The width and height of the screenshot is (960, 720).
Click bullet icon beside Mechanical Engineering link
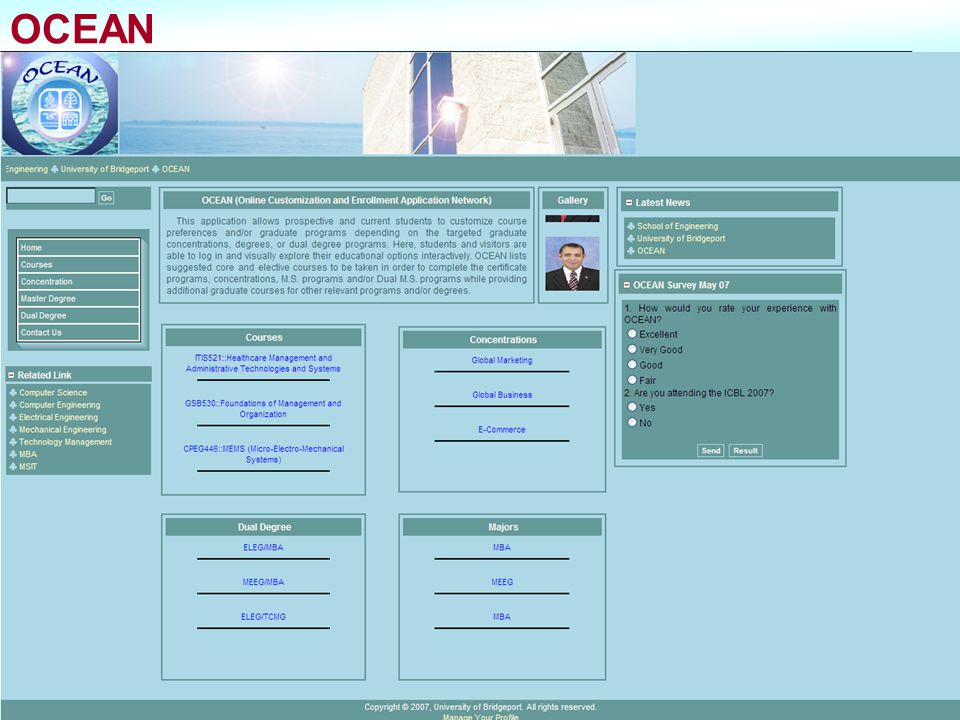point(13,429)
